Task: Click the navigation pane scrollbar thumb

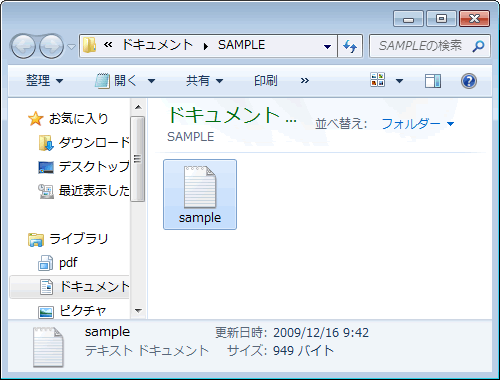Action: (x=138, y=159)
